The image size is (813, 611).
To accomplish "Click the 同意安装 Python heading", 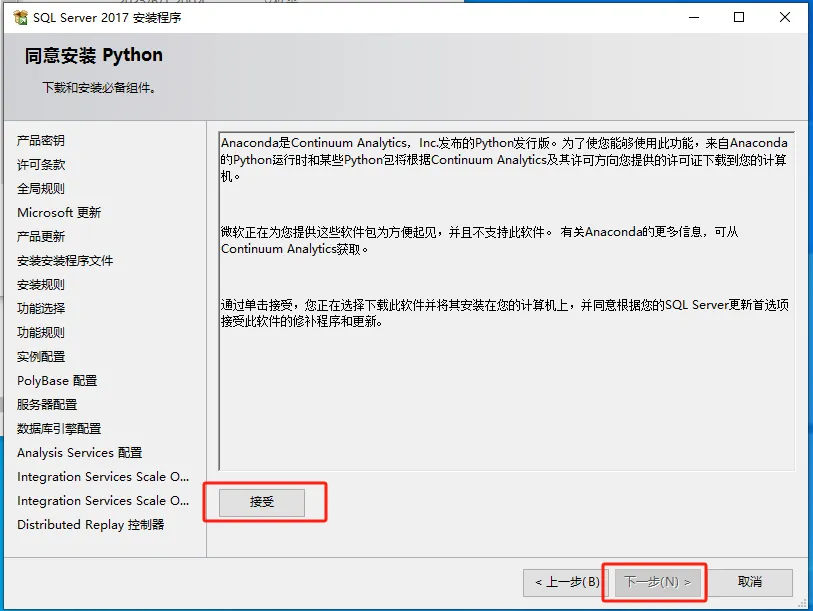I will pos(94,55).
